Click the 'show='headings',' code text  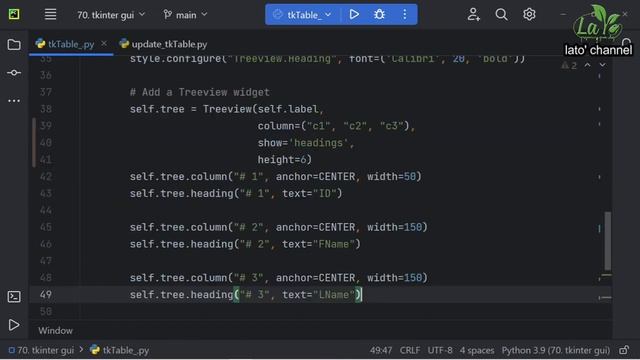point(306,143)
